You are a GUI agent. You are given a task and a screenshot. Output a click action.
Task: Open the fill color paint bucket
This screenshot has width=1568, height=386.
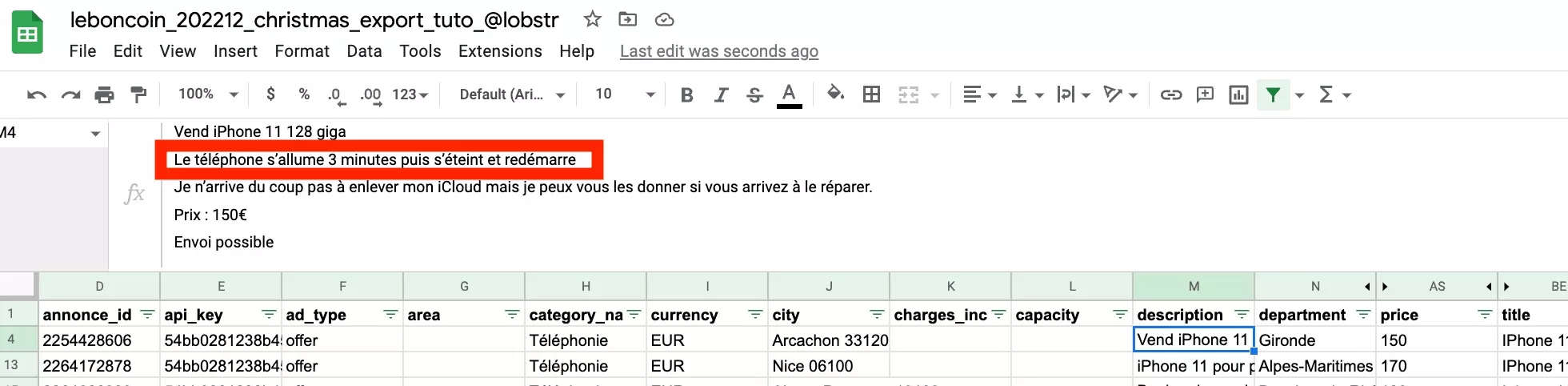[835, 94]
